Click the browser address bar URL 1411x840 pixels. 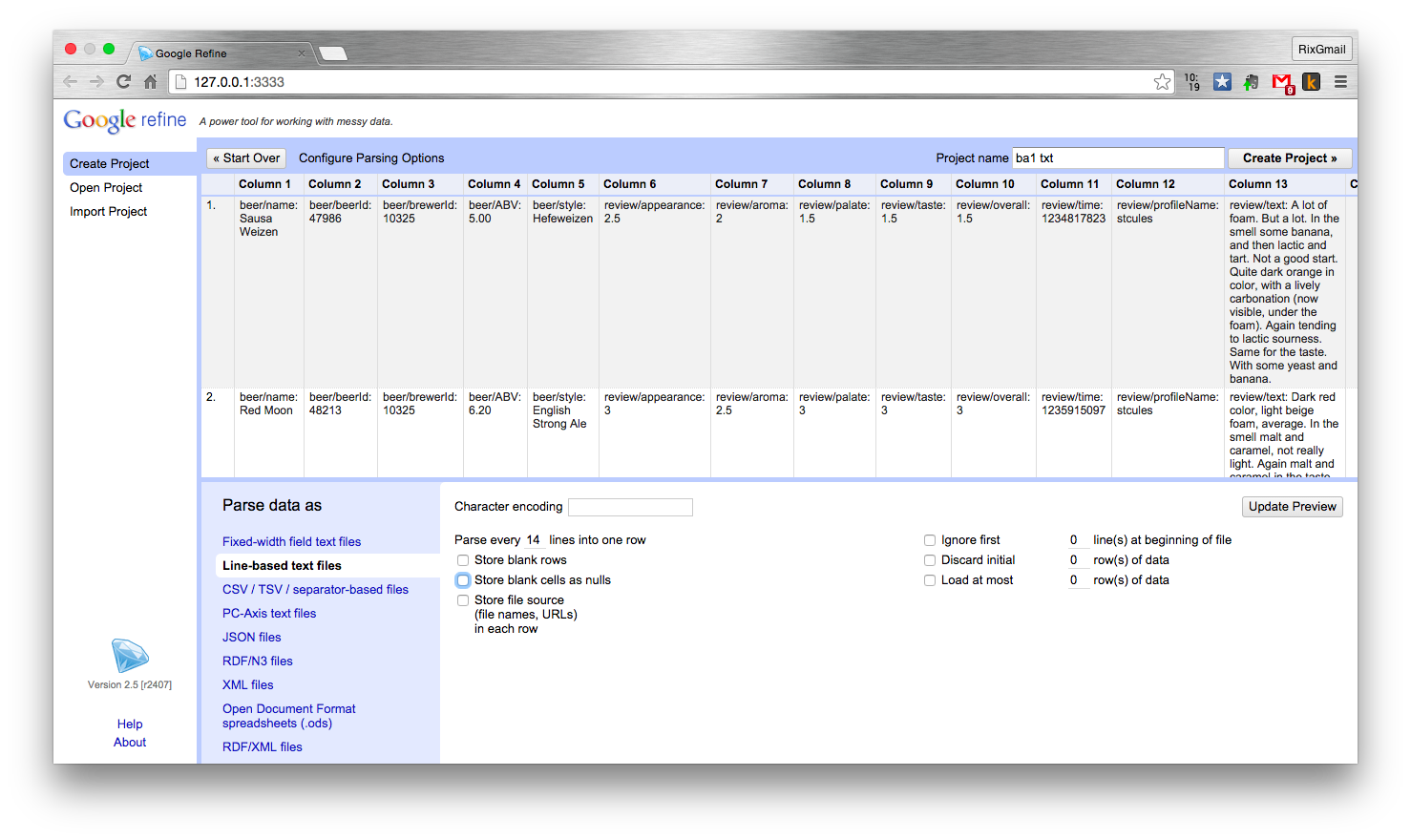pos(239,82)
